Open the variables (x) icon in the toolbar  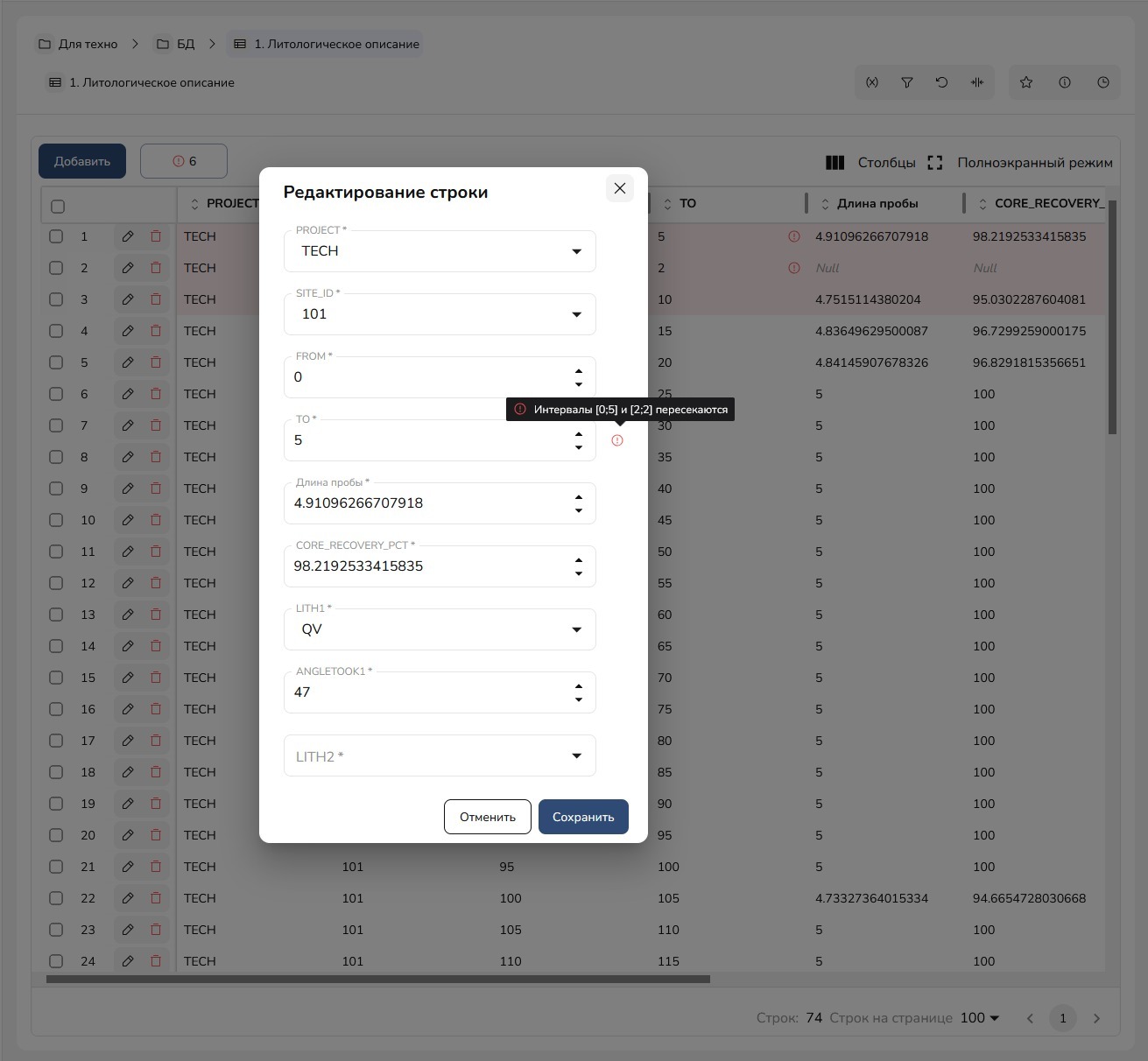point(872,82)
